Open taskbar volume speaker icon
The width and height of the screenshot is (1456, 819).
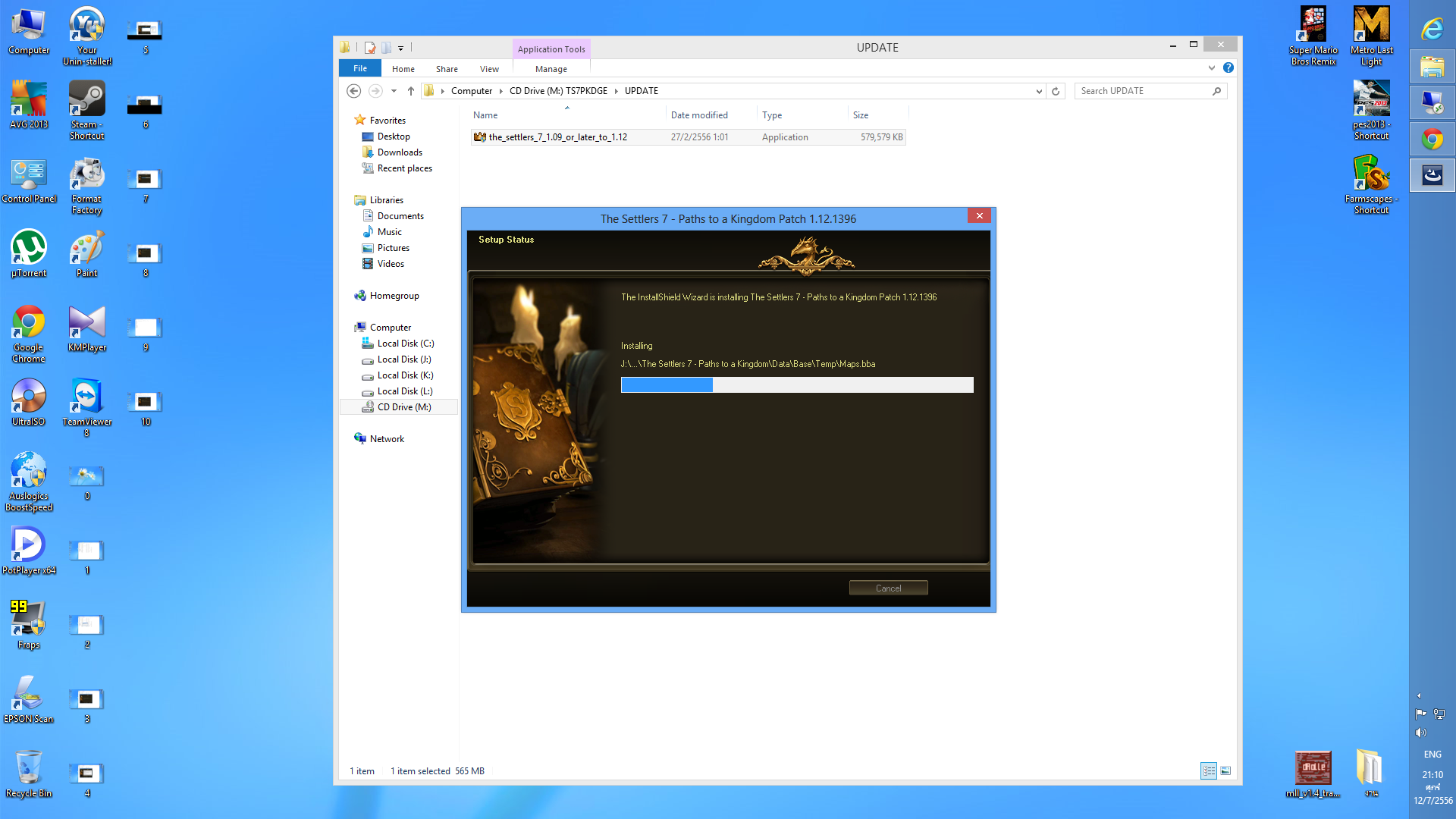coord(1420,733)
